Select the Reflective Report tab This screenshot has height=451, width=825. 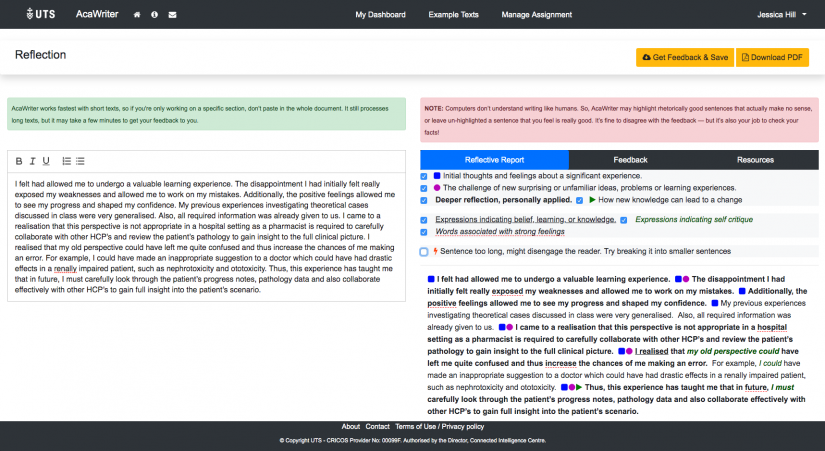pyautogui.click(x=494, y=160)
